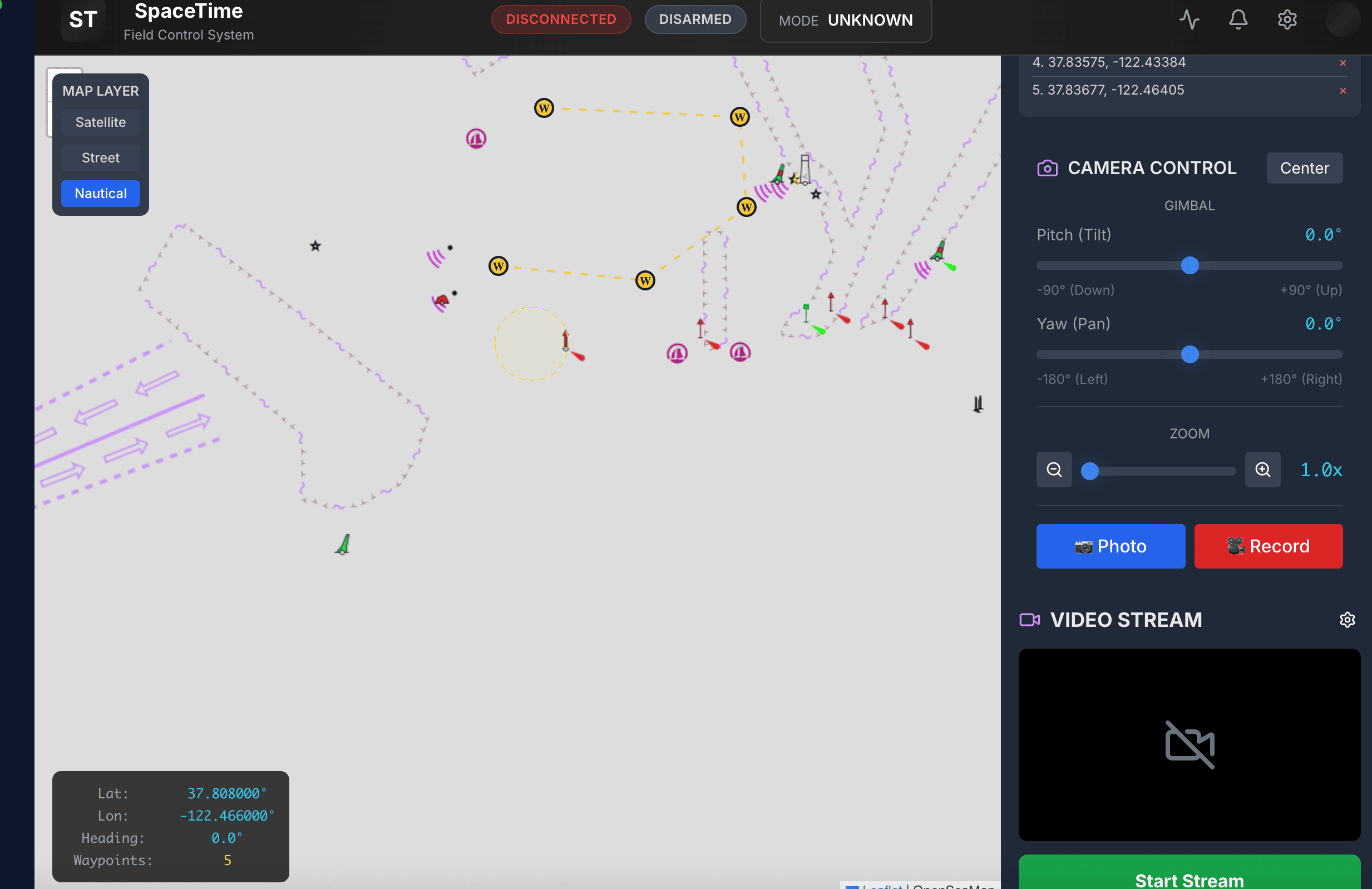
Task: Open the activity monitor icon in the header
Action: pos(1190,19)
